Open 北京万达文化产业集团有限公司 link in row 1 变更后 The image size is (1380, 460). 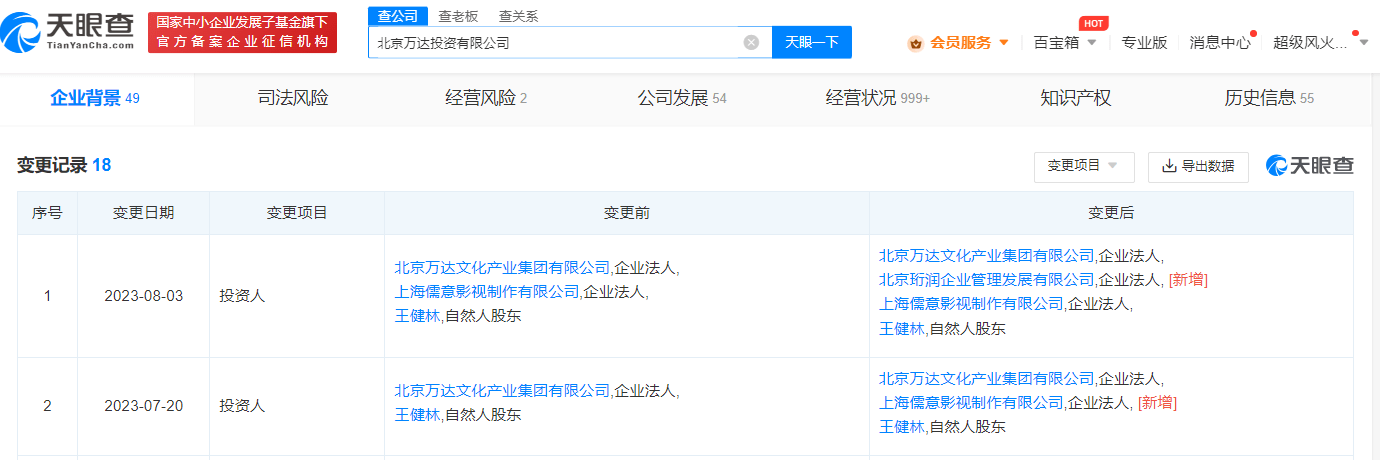point(987,255)
